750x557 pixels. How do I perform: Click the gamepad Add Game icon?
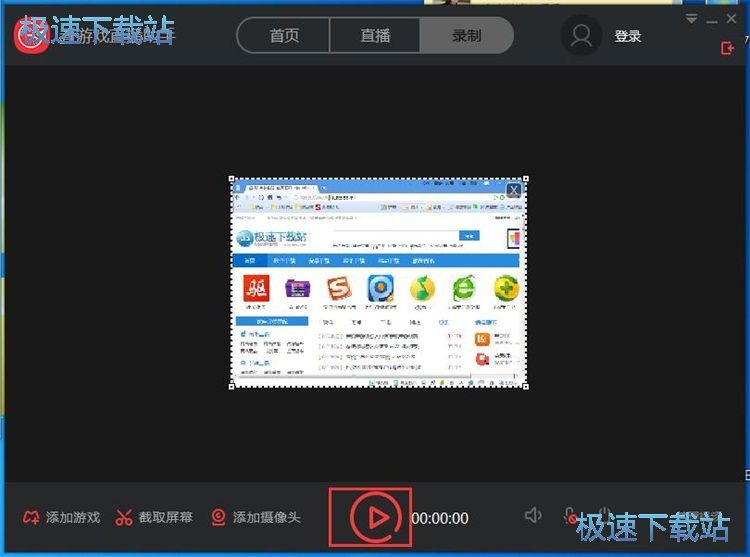click(x=32, y=518)
